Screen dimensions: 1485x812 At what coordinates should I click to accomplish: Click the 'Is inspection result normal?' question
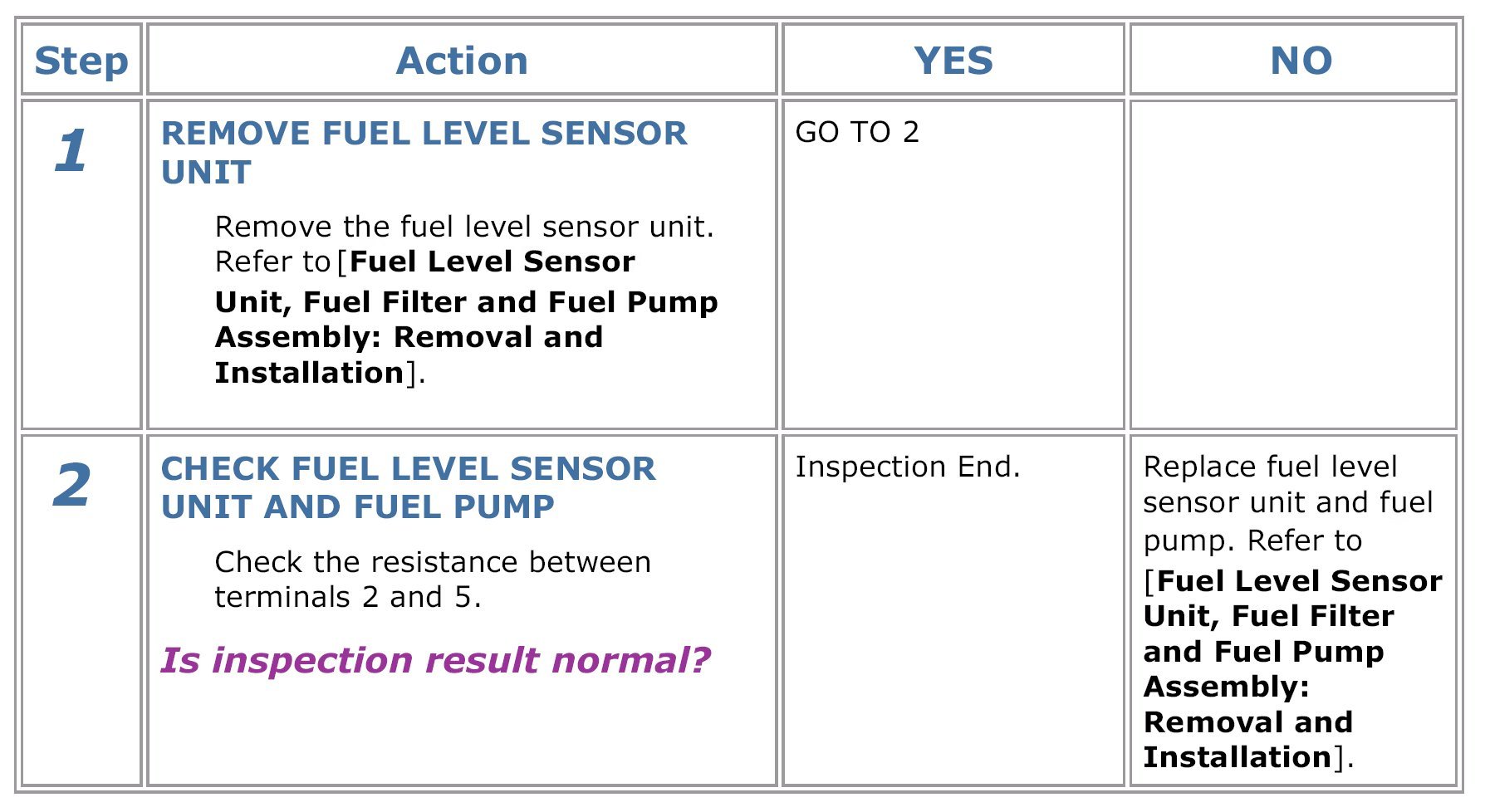click(x=435, y=661)
